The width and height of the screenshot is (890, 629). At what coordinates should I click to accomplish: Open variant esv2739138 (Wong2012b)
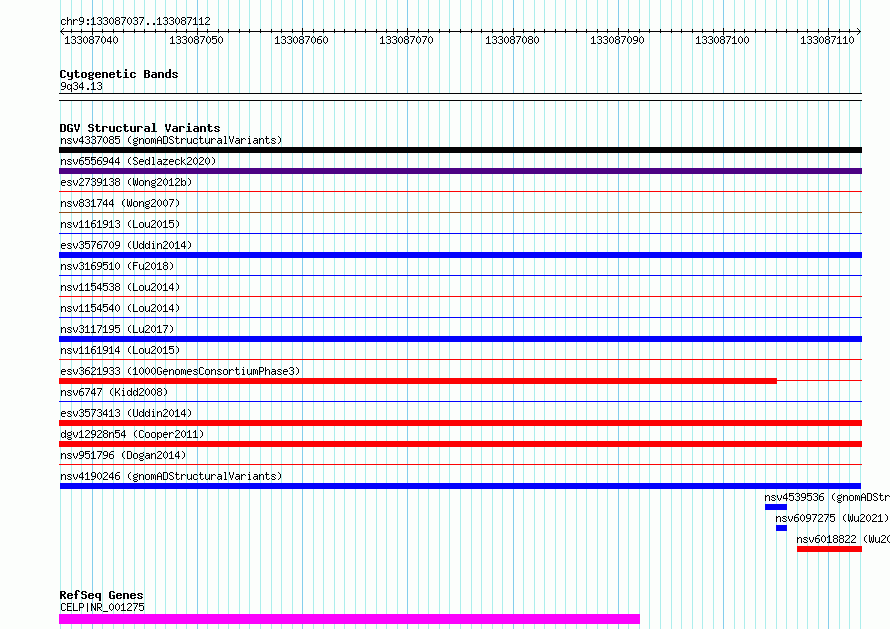click(x=126, y=182)
